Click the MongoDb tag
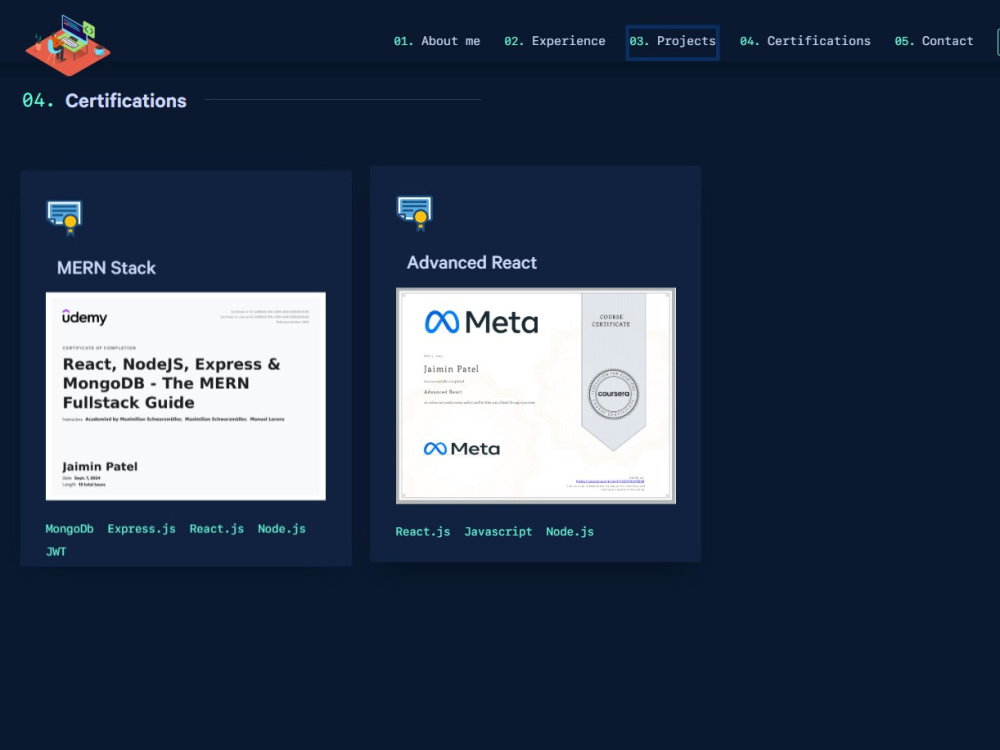The image size is (1000, 750). tap(70, 529)
